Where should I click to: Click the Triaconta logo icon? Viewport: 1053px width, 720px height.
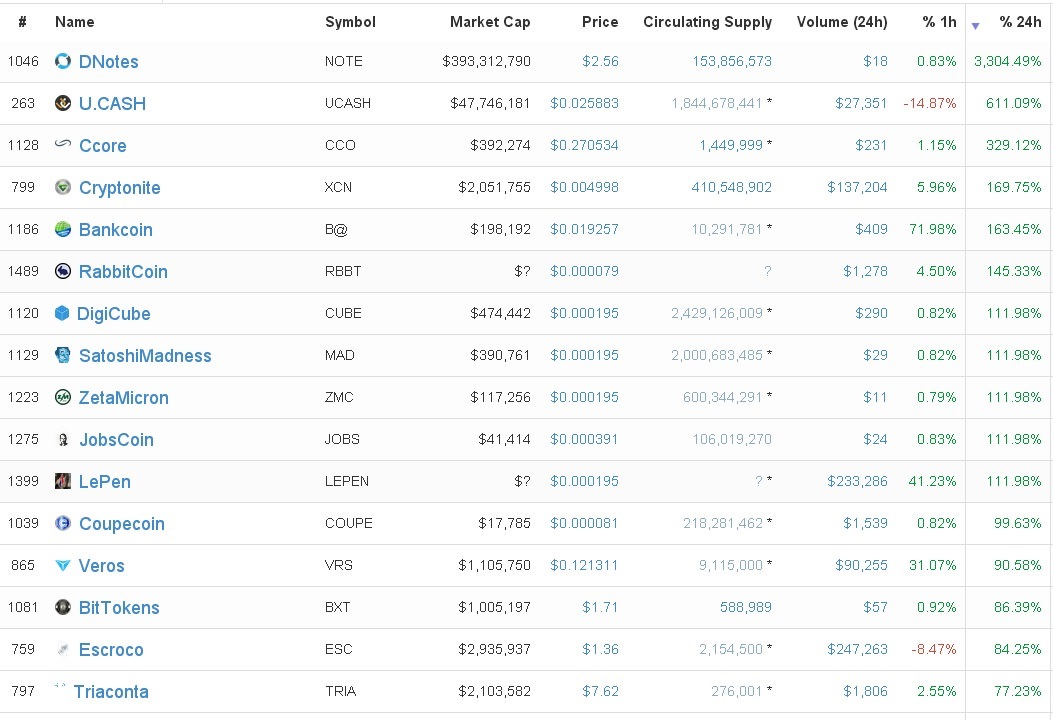click(x=60, y=686)
